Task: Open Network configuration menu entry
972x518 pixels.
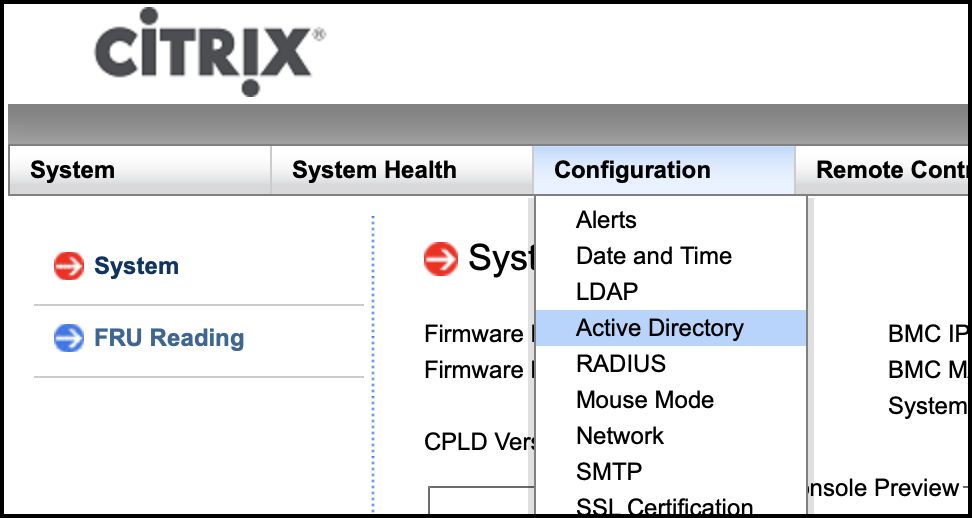Action: [671, 436]
